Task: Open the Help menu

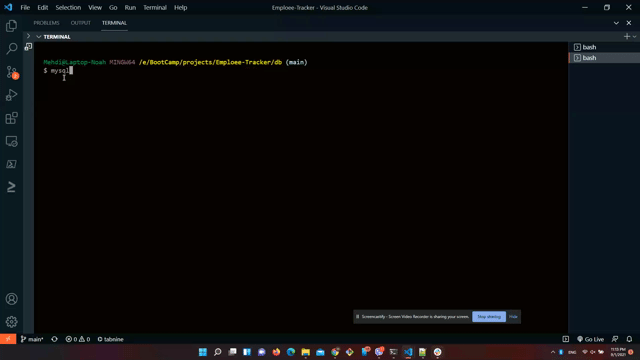Action: click(180, 7)
